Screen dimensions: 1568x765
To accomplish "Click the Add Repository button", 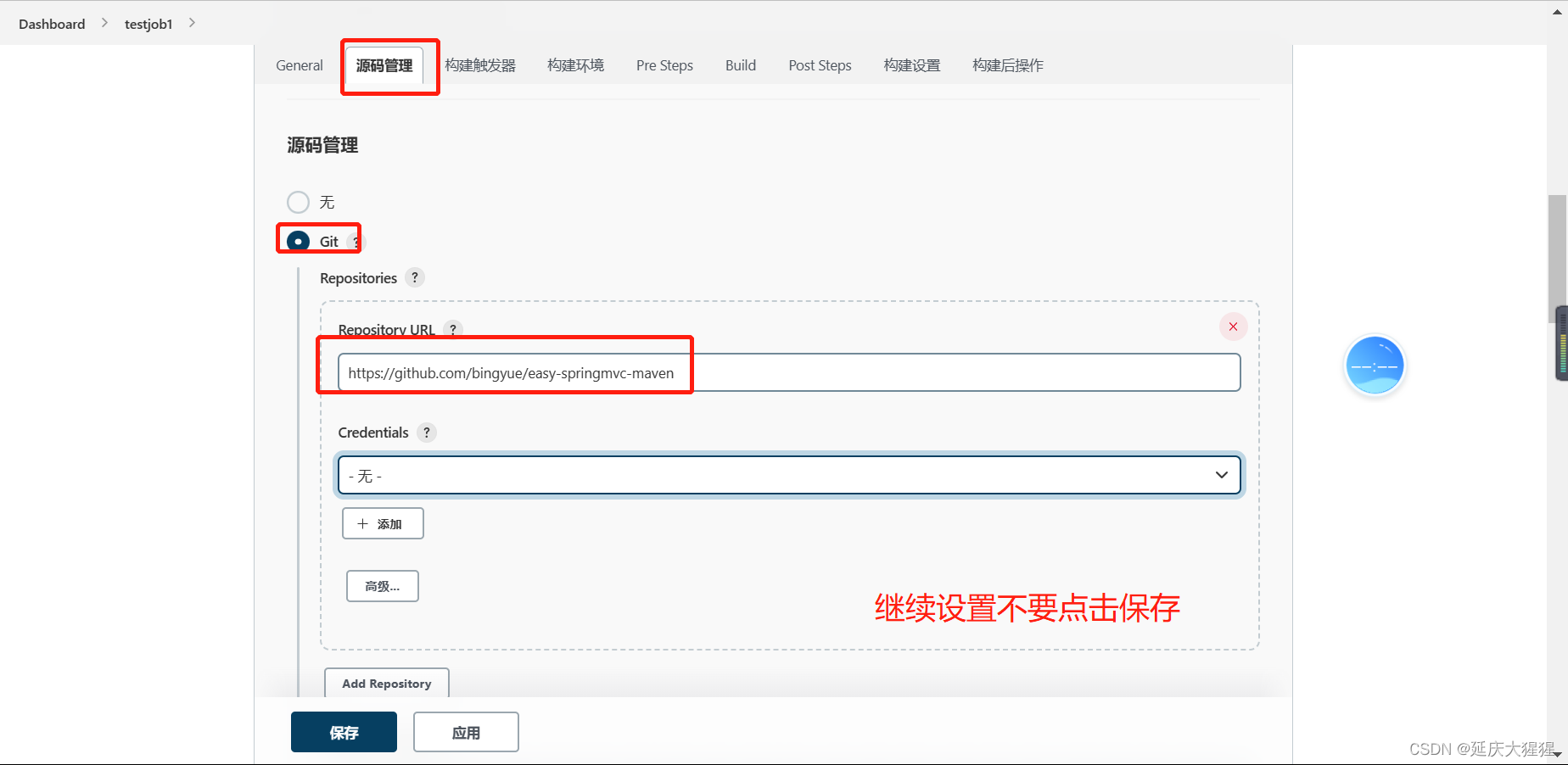I will [x=386, y=683].
